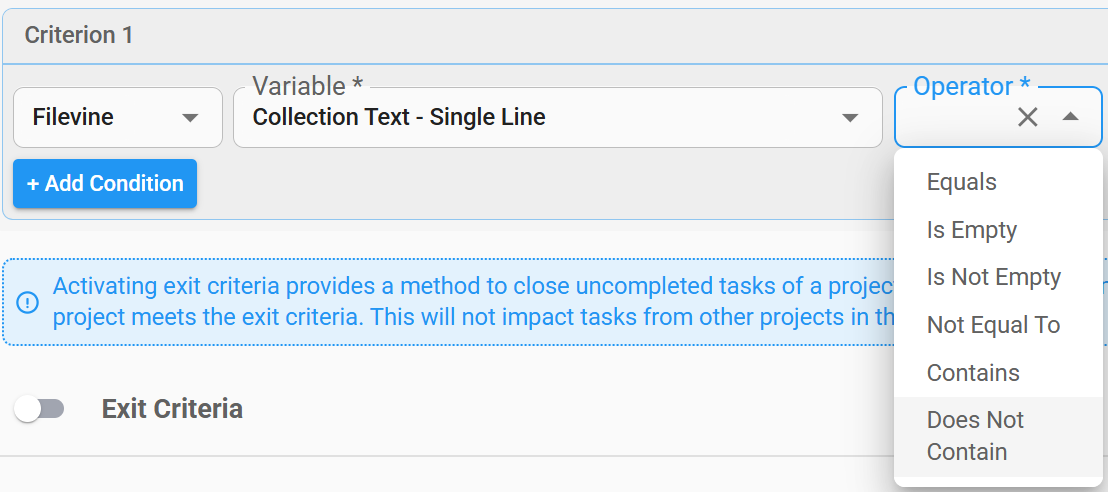Image resolution: width=1108 pixels, height=492 pixels.
Task: Click the Exit Criteria label text
Action: click(172, 409)
